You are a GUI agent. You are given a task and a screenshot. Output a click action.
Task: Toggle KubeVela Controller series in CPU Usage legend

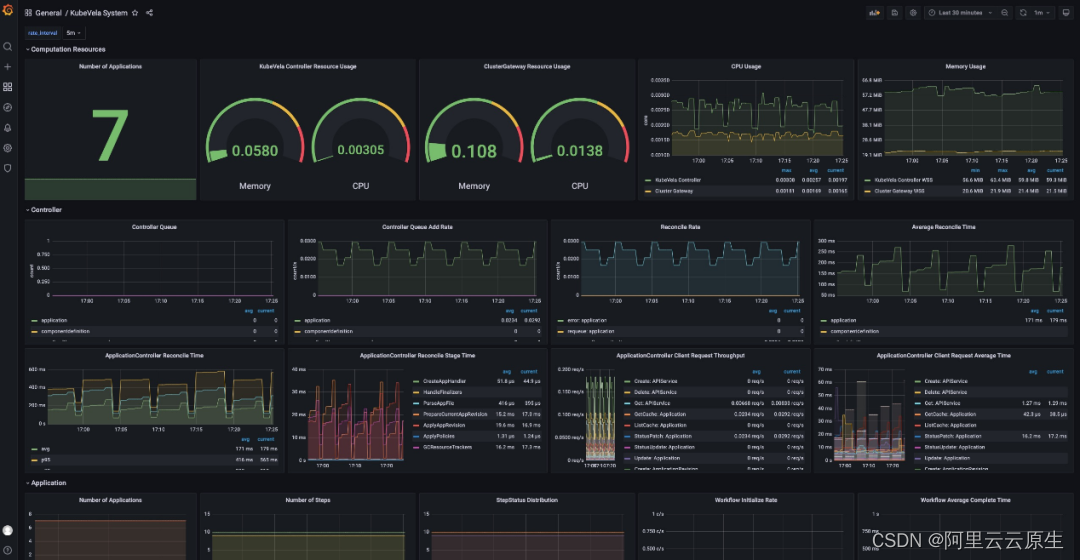678,180
